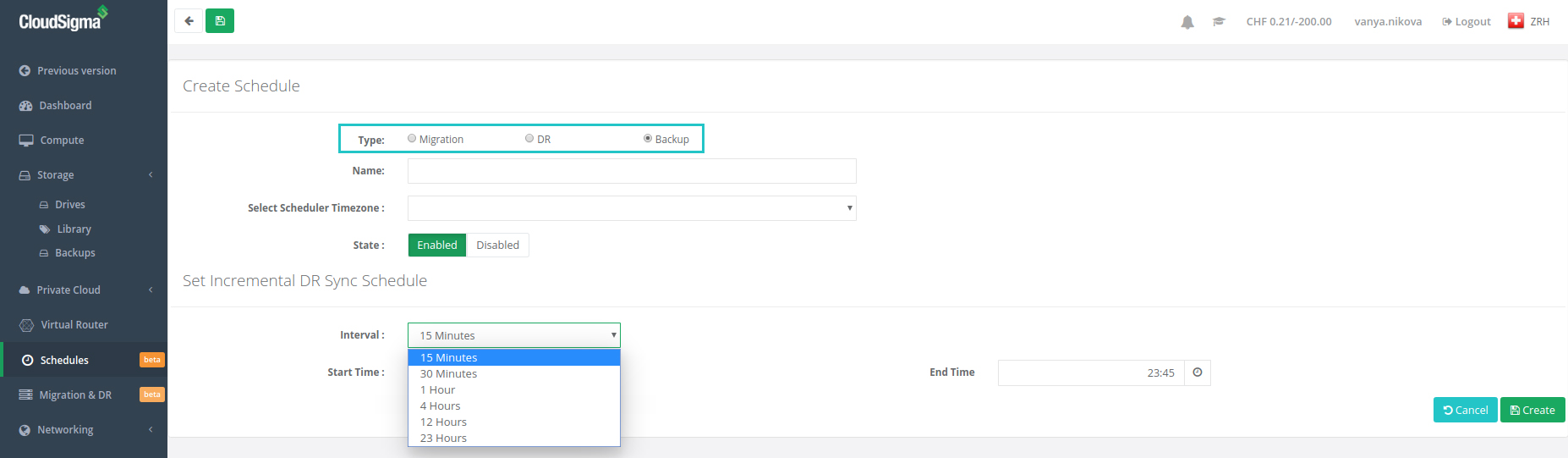Click the Previous version arrow icon
1568x458 pixels.
tap(25, 70)
